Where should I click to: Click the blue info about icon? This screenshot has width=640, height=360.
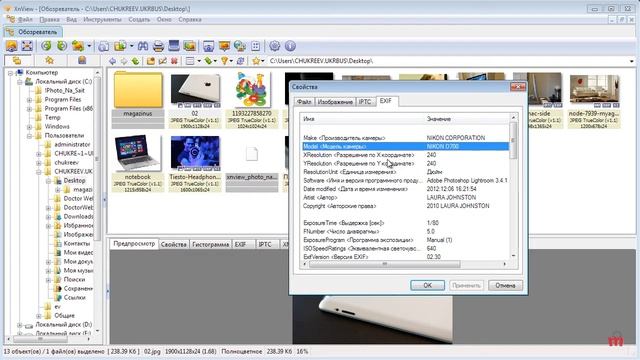(x=290, y=46)
